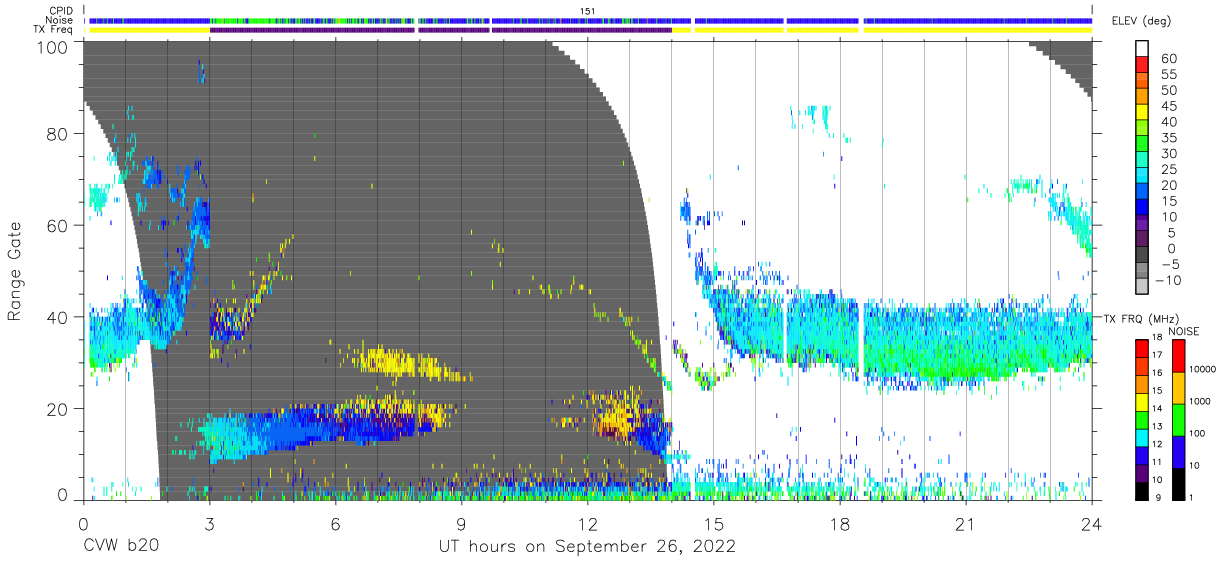Pick the white top swatch in ELEV color bar
The image size is (1228, 567).
(x=1142, y=49)
